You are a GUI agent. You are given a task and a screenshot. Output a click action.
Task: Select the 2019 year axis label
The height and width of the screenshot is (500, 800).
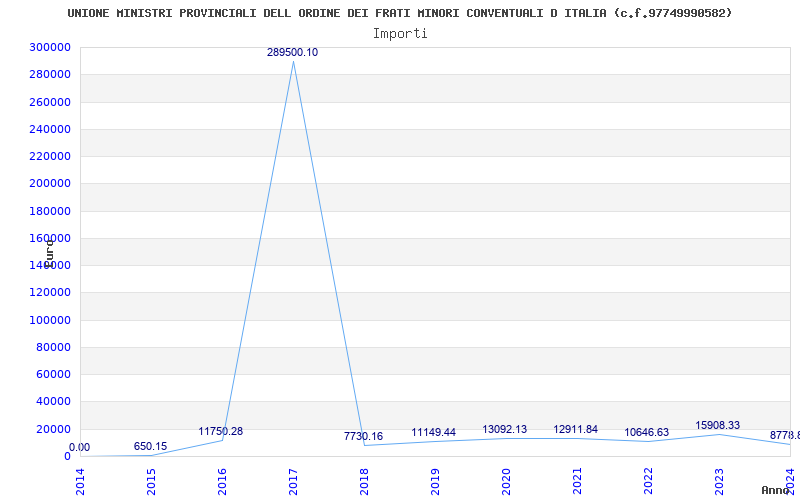click(x=435, y=482)
